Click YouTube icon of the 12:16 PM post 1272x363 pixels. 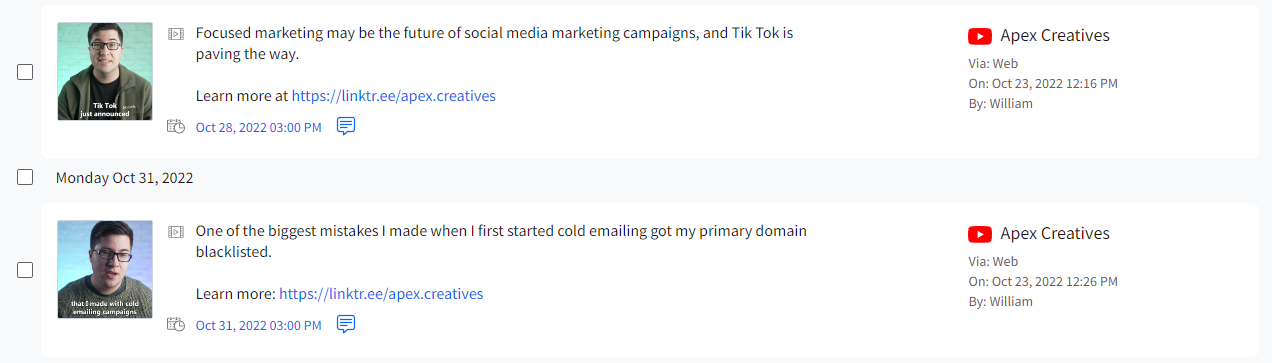point(980,36)
